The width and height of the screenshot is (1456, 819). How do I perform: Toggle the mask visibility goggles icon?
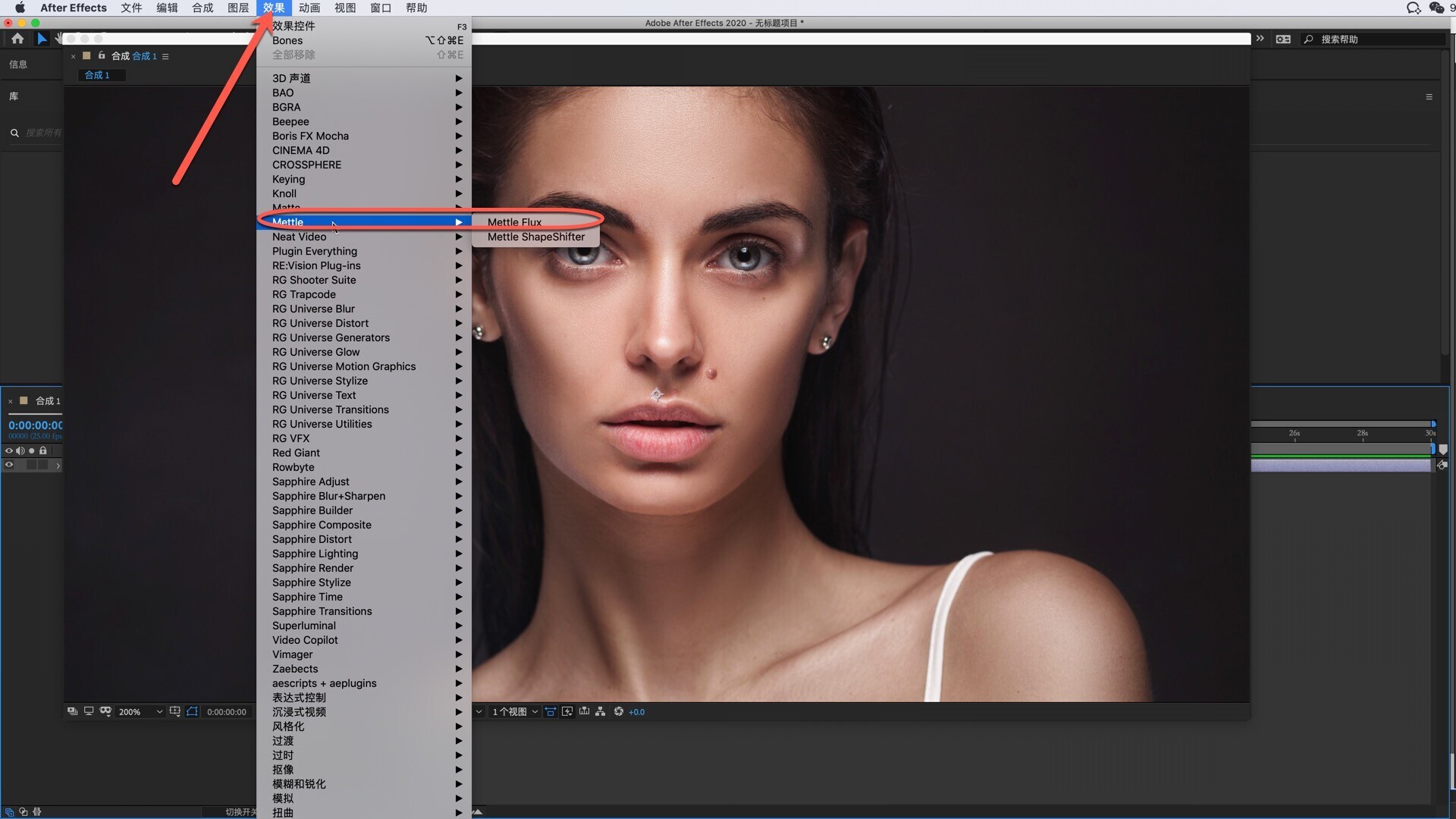(x=105, y=711)
